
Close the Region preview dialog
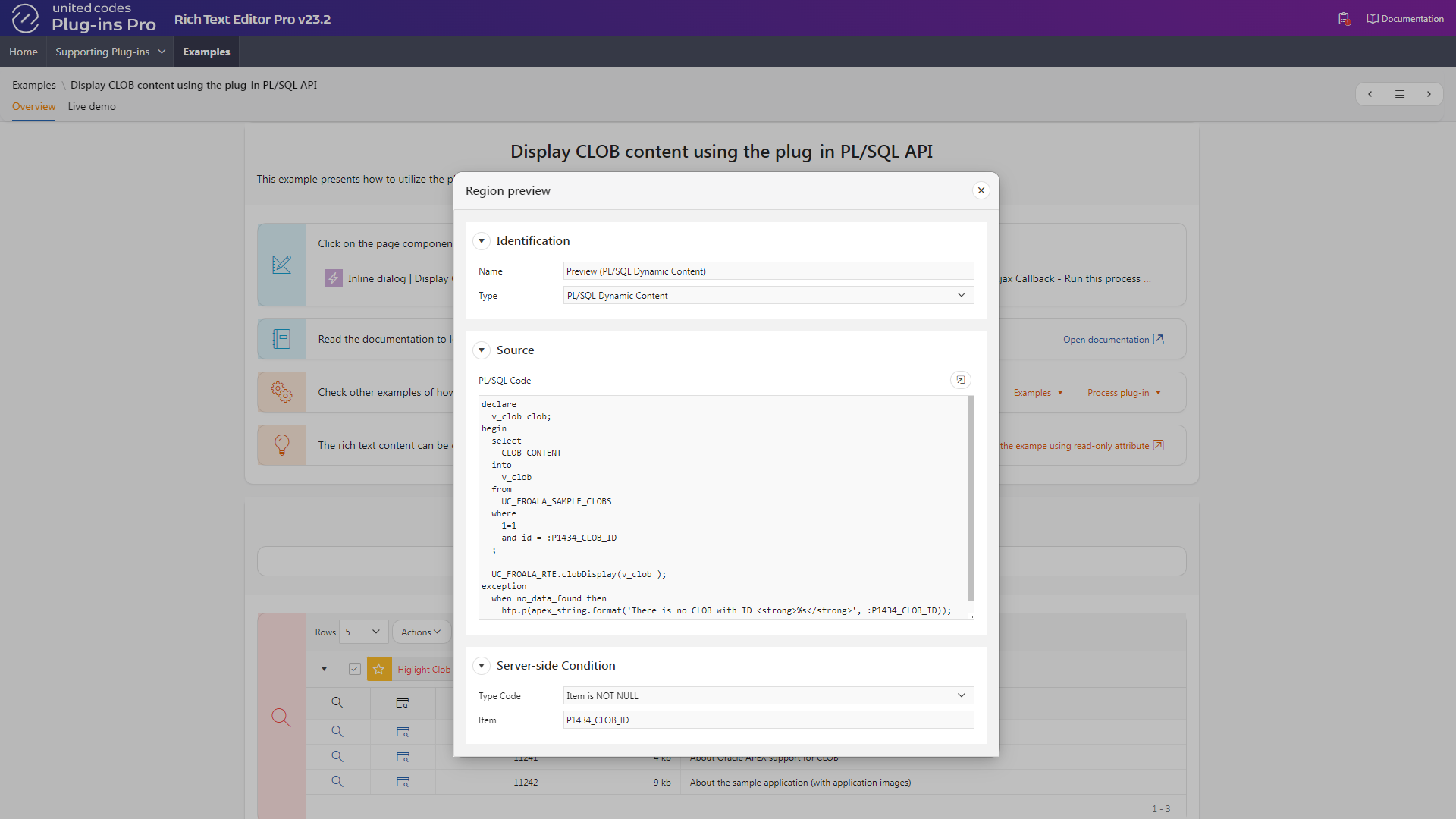coord(981,190)
